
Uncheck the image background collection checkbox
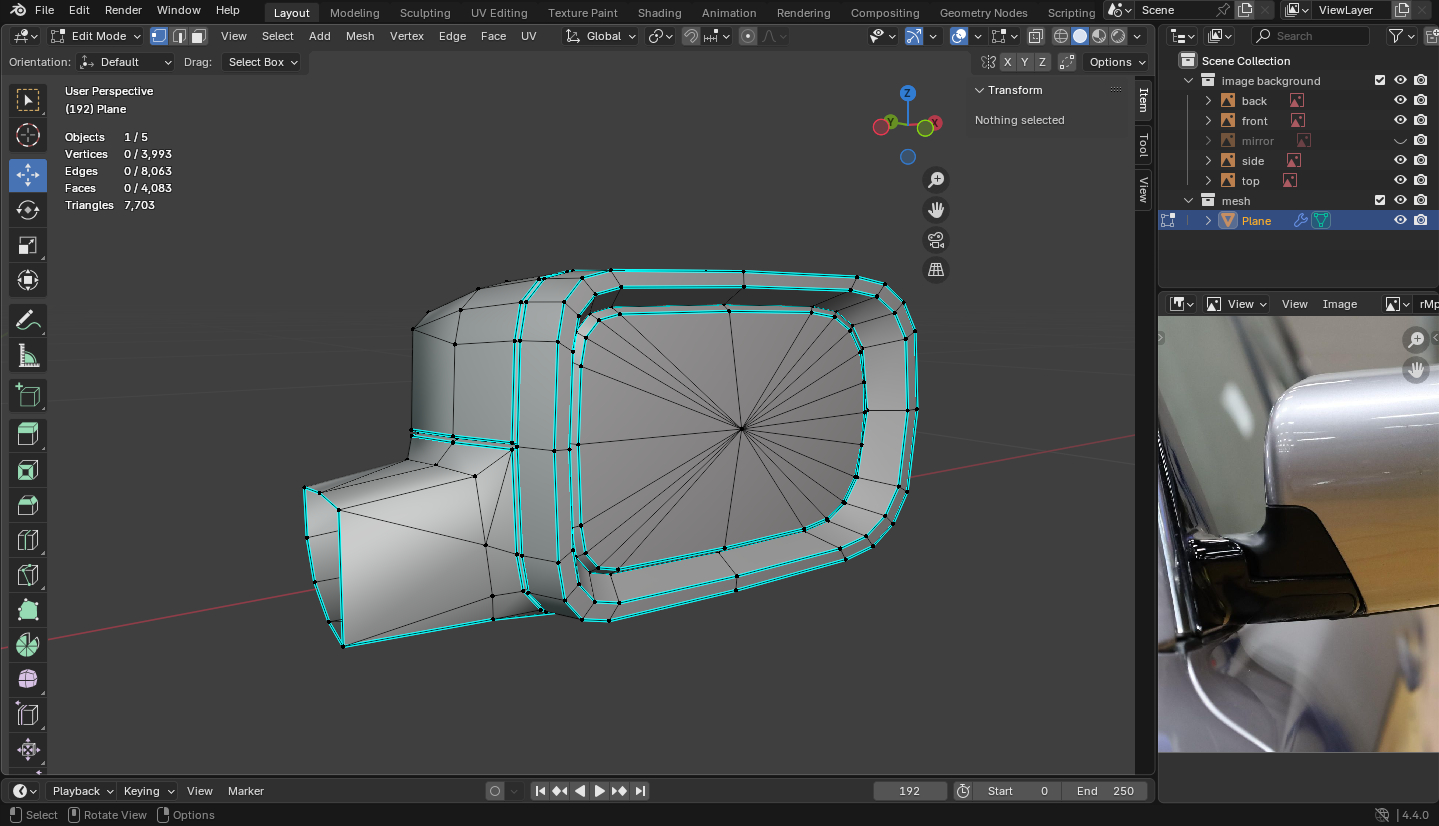(x=1380, y=81)
